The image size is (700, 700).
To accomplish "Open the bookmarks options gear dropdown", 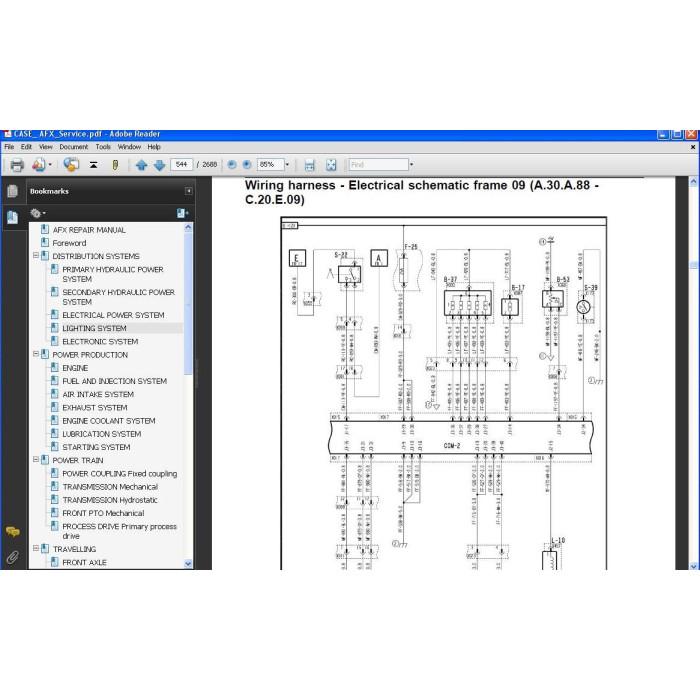I will pos(38,213).
